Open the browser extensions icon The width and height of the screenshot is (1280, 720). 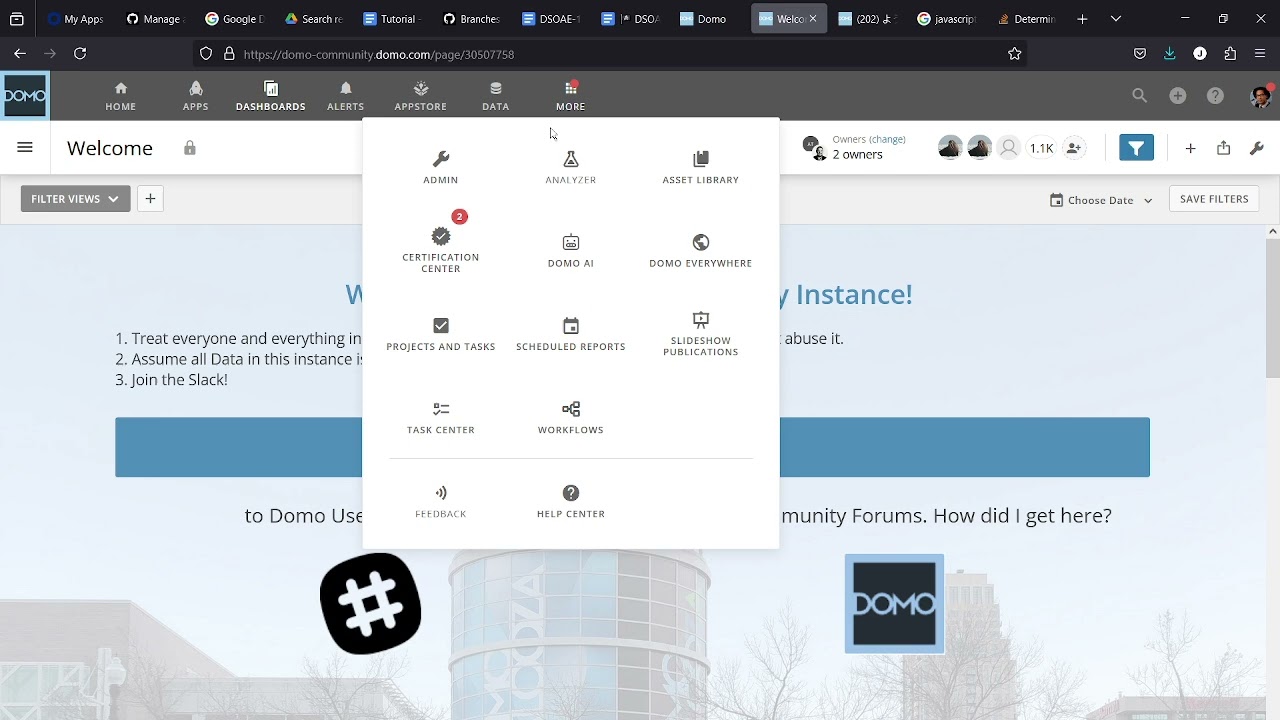point(1230,54)
